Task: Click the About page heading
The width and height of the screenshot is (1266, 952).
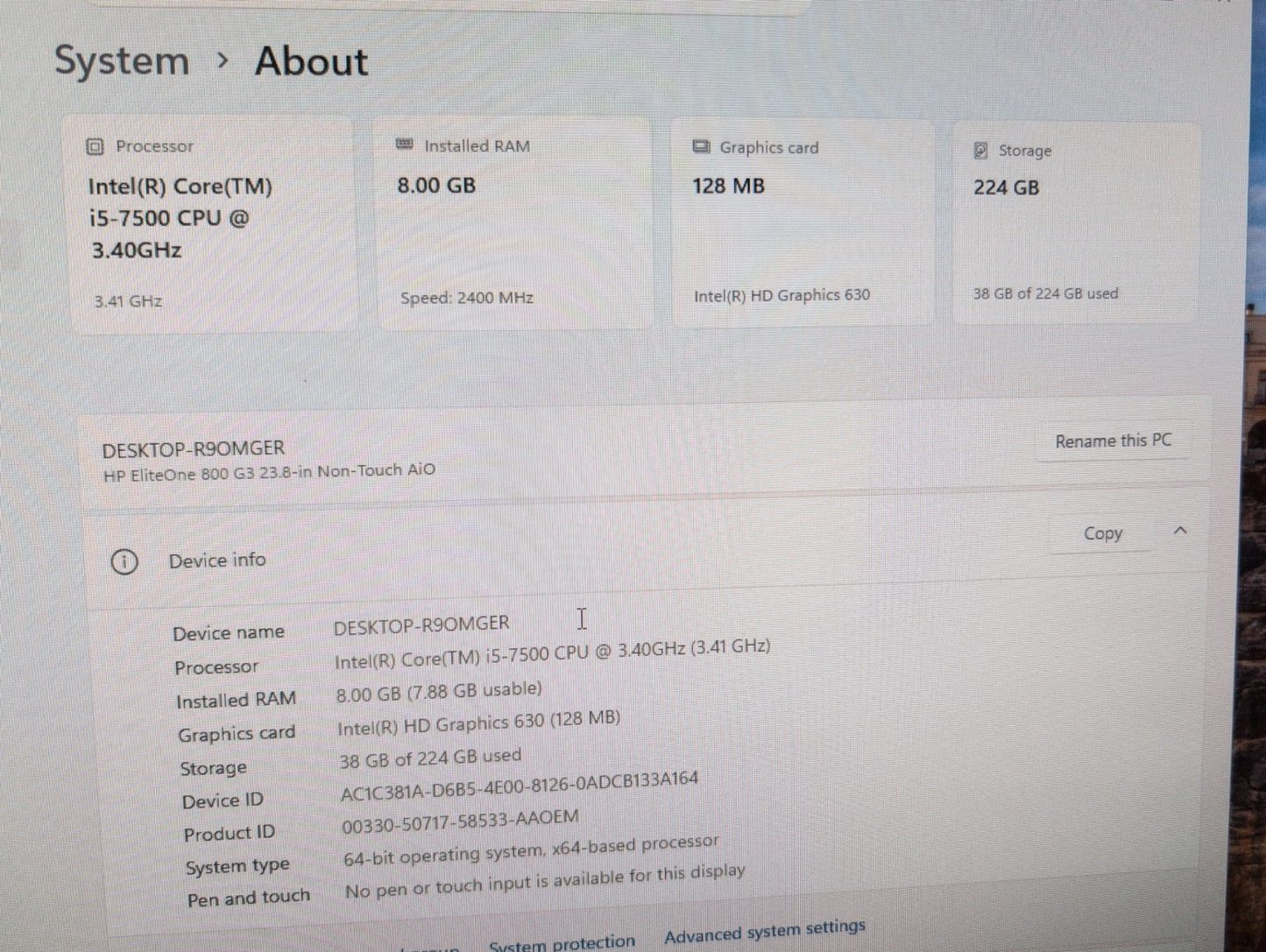Action: [x=311, y=61]
